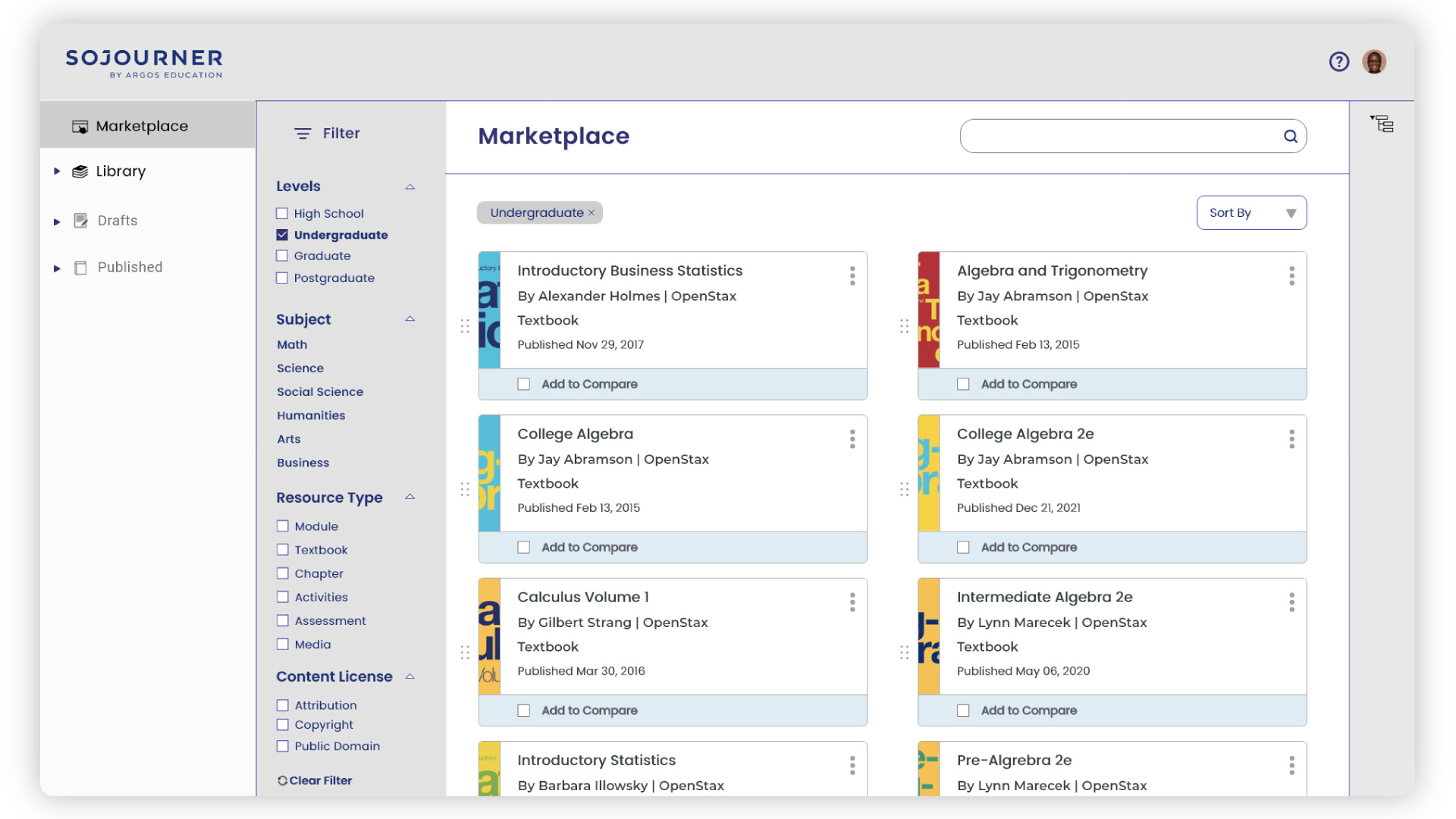1456x819 pixels.
Task: Open options menu for Algebra and Trigonometry
Action: pos(1291,276)
